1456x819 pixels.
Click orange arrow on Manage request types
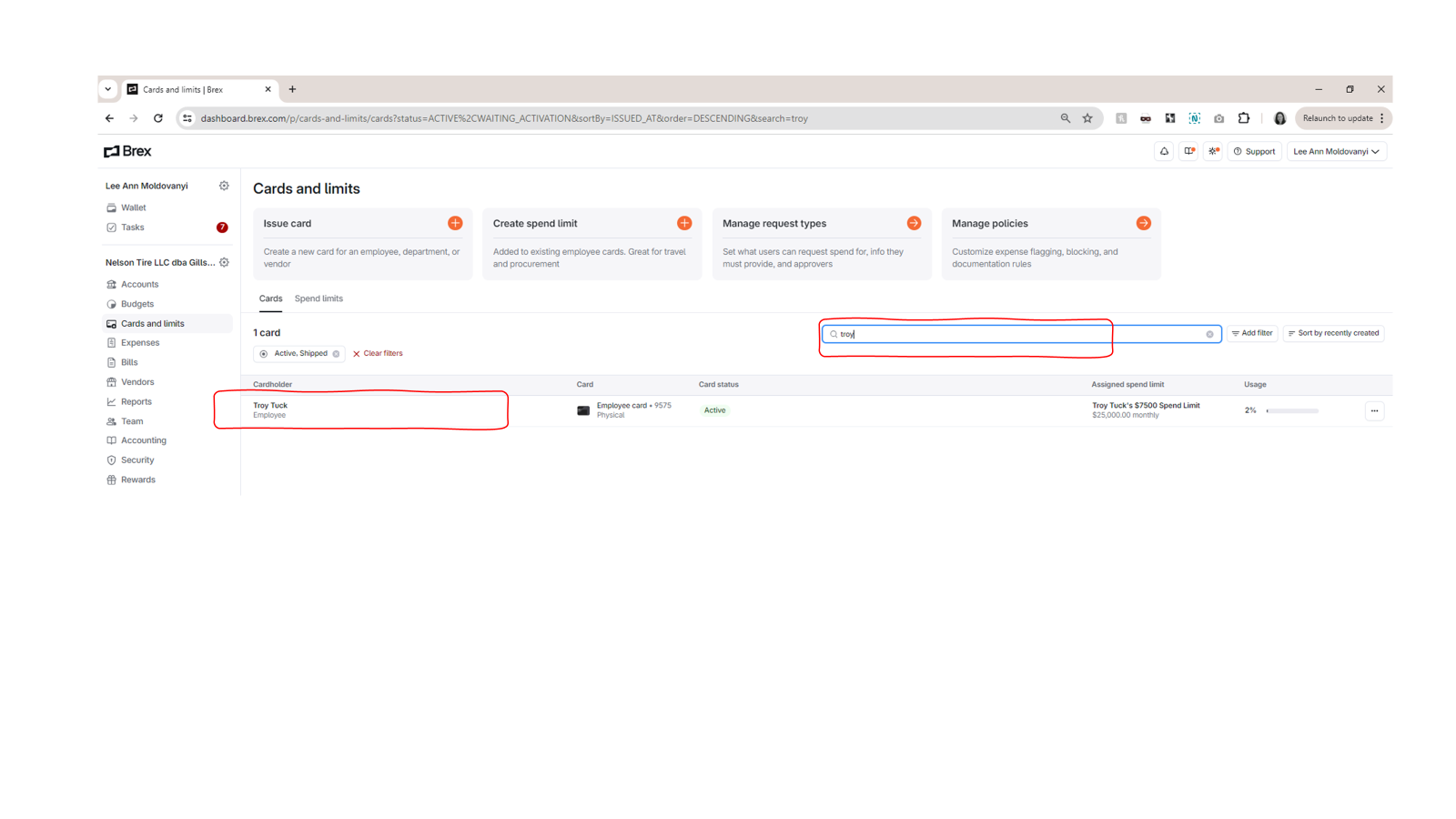pos(914,223)
